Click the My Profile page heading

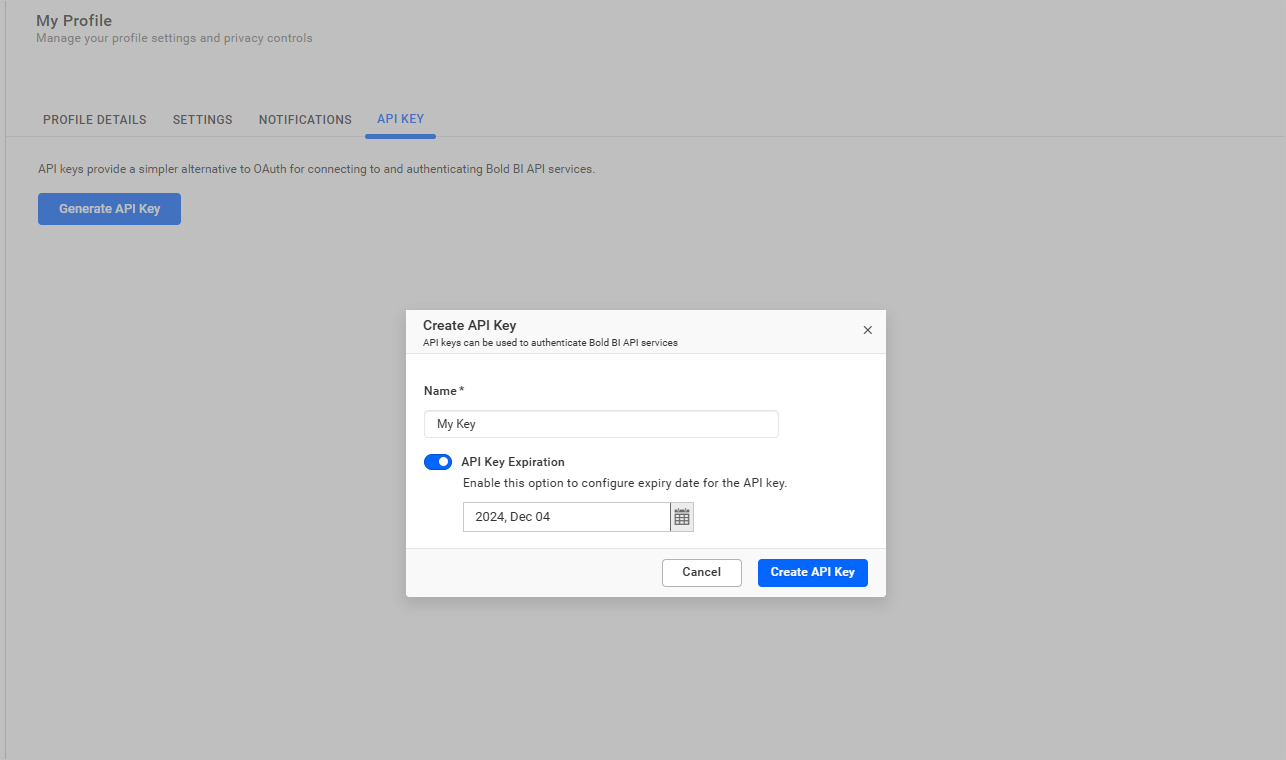[x=73, y=20]
